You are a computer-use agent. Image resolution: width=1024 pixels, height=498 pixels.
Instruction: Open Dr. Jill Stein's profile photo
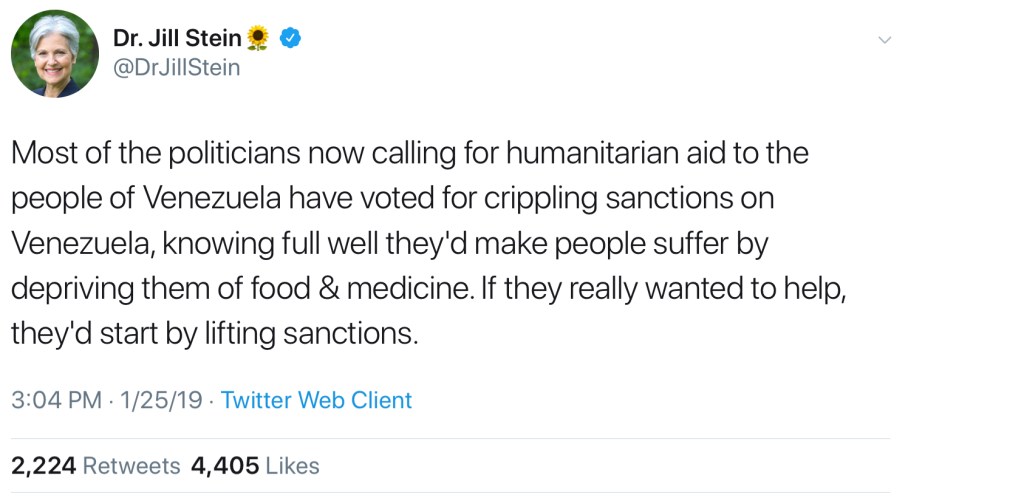tap(55, 54)
